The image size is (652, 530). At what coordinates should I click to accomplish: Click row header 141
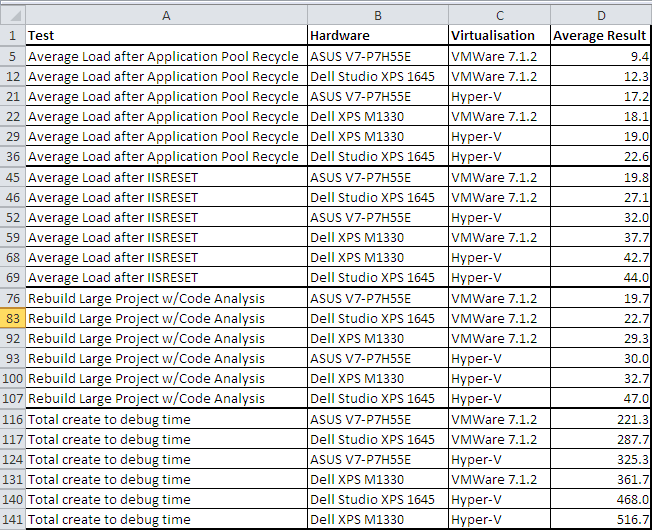pyautogui.click(x=12, y=519)
